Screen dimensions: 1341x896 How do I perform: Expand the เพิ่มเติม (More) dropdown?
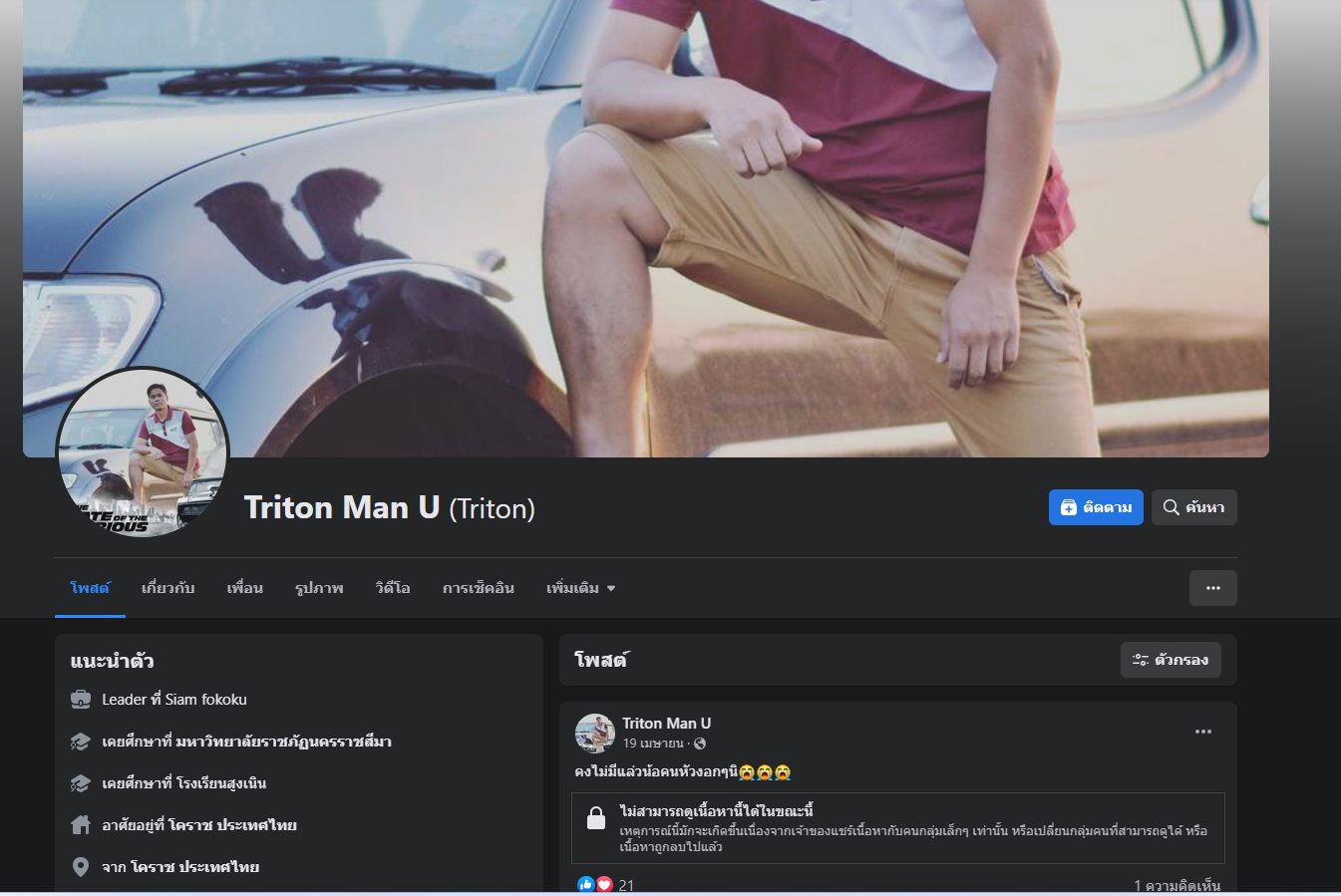[x=580, y=588]
